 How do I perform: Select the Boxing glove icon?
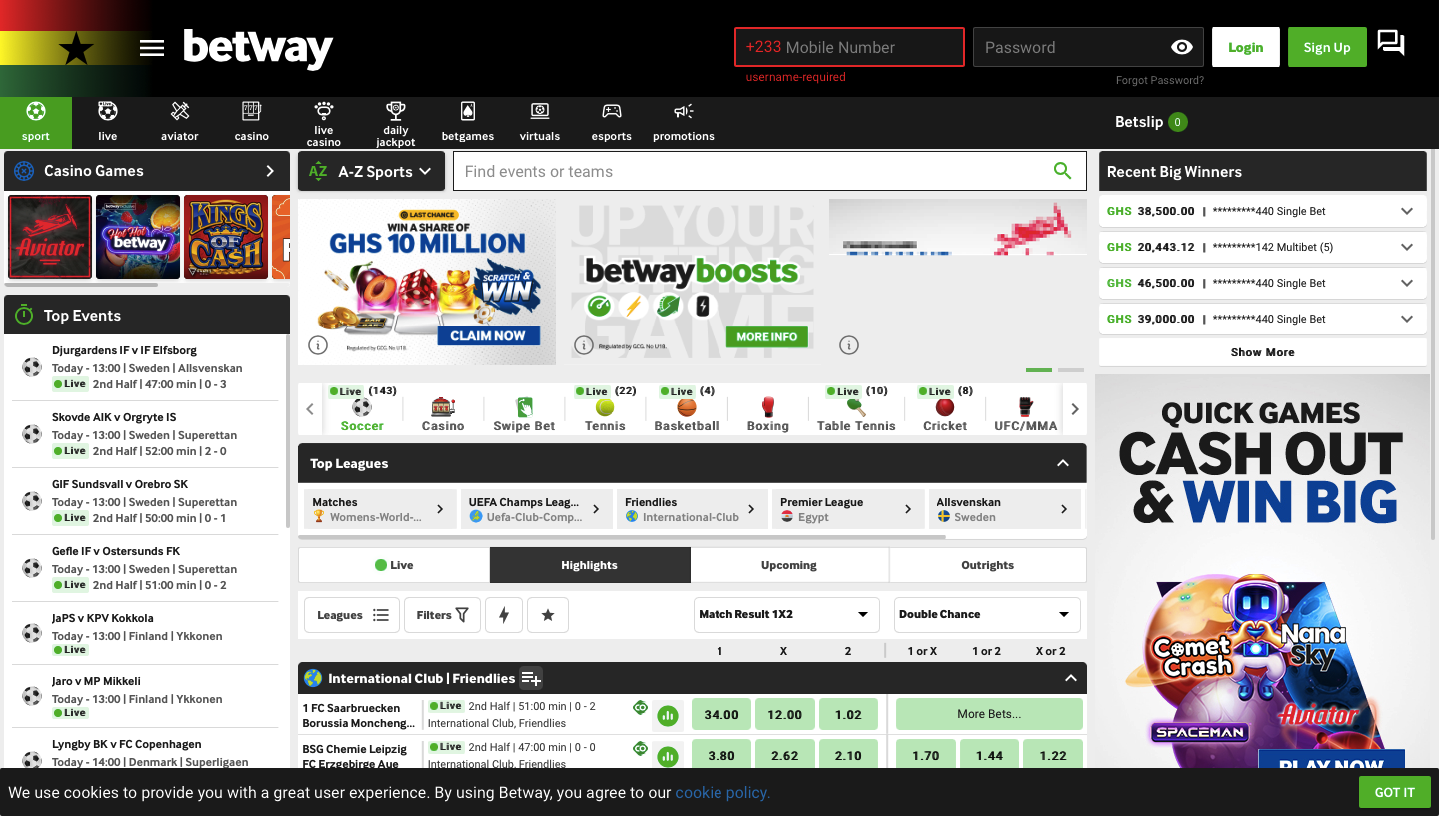pos(768,407)
